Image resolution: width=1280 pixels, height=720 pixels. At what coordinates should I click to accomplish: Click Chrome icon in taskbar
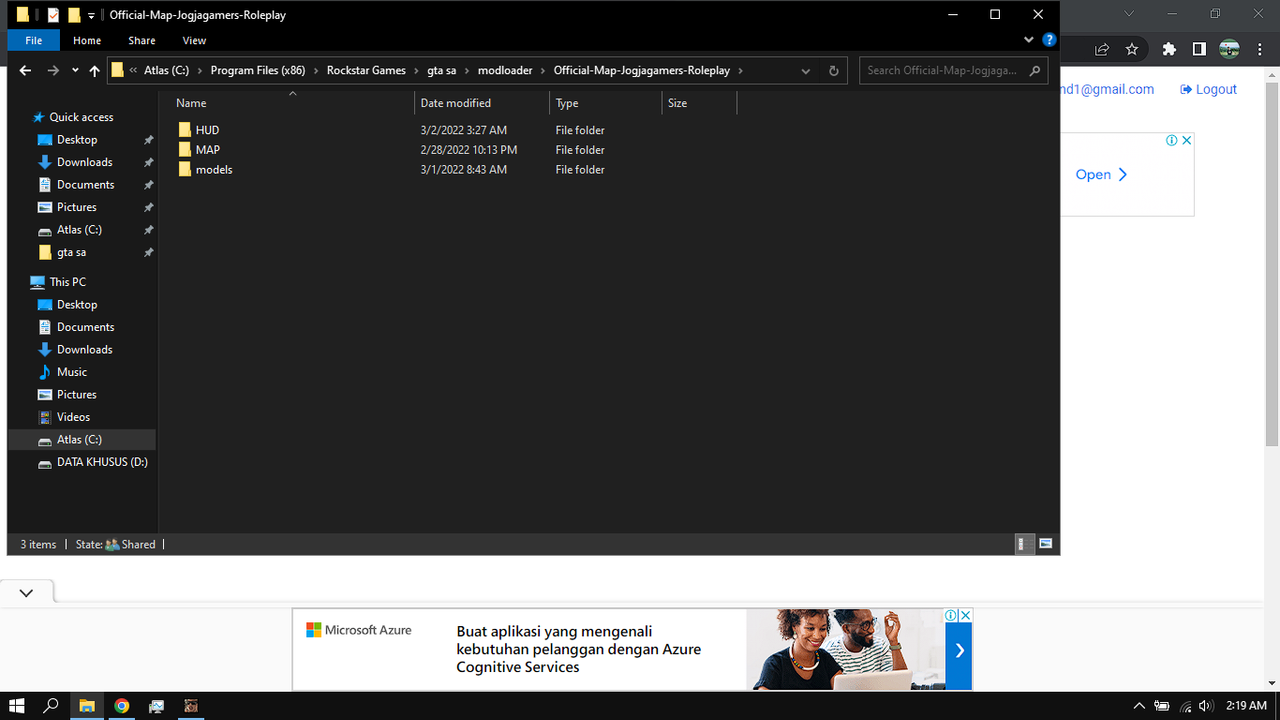(121, 706)
